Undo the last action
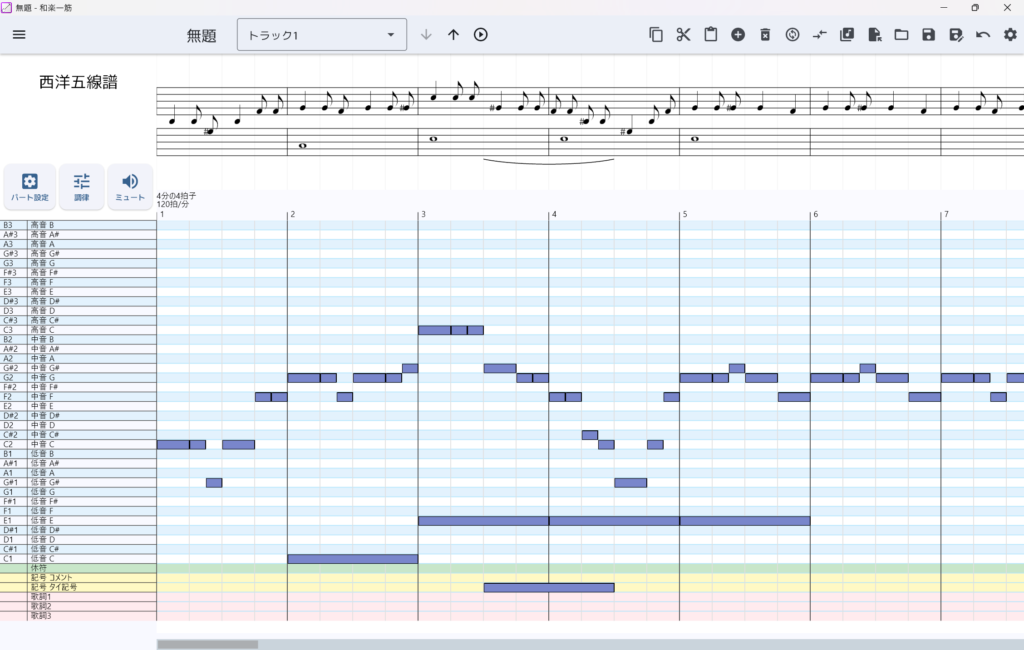1024x650 pixels. [983, 35]
